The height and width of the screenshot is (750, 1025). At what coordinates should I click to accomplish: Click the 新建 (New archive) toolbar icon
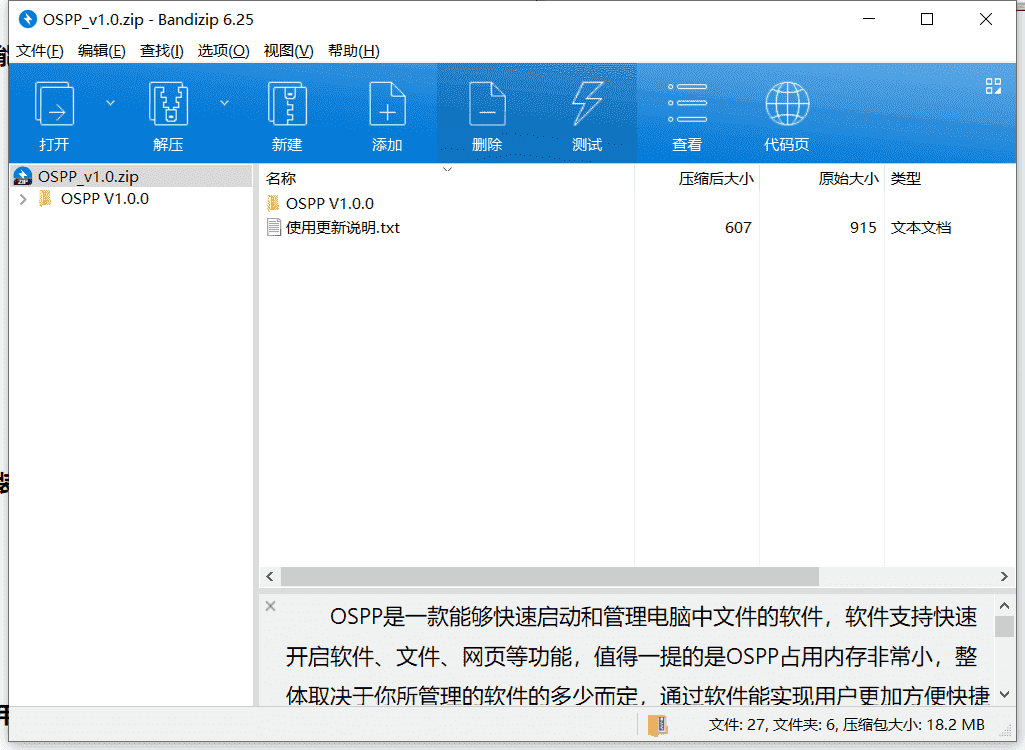(287, 103)
